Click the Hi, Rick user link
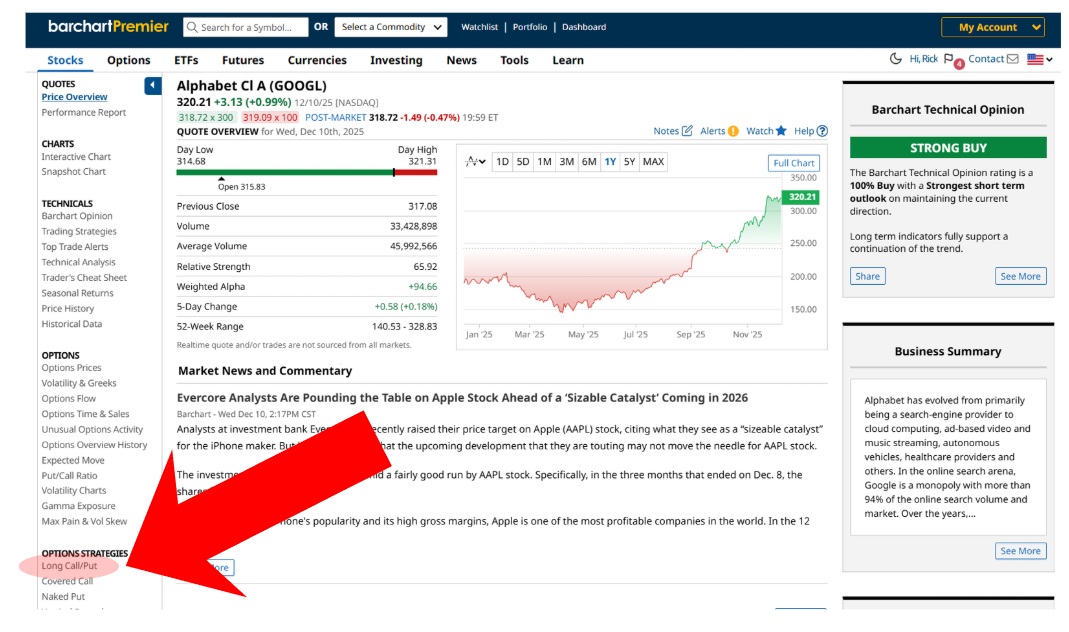Viewport: 1069px width, 632px height. coord(923,59)
